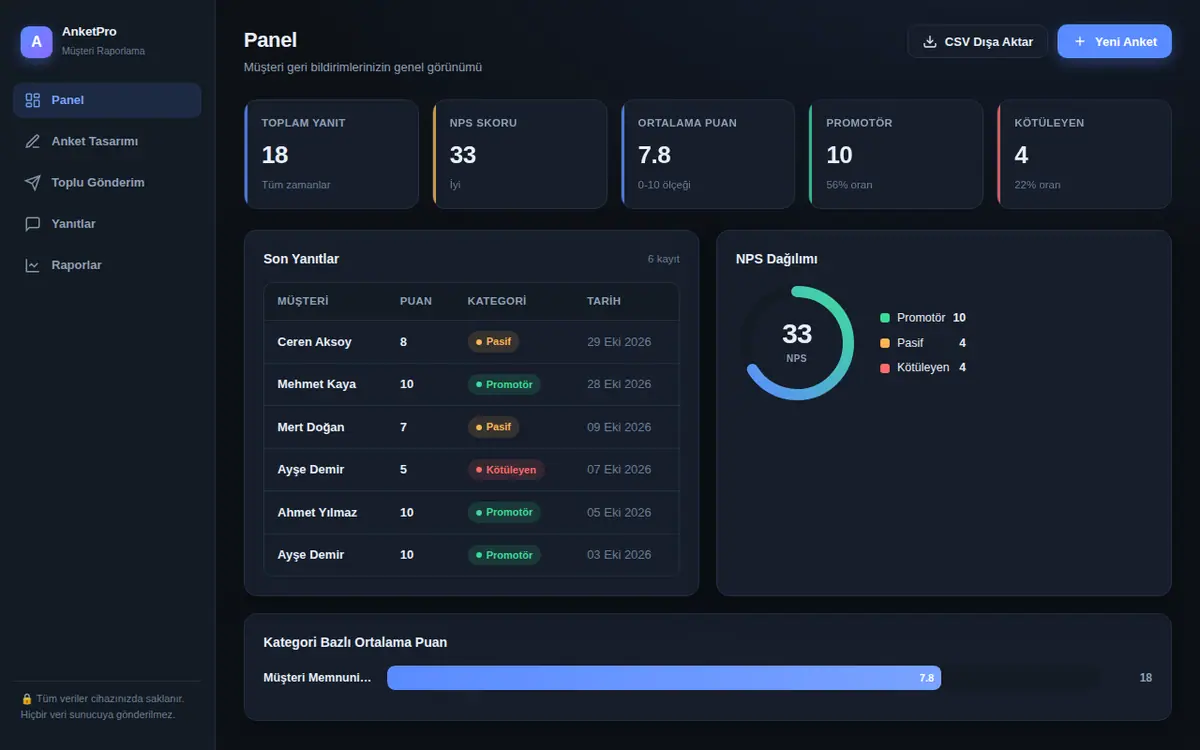
Task: Open the Panel menu item
Action: (107, 100)
